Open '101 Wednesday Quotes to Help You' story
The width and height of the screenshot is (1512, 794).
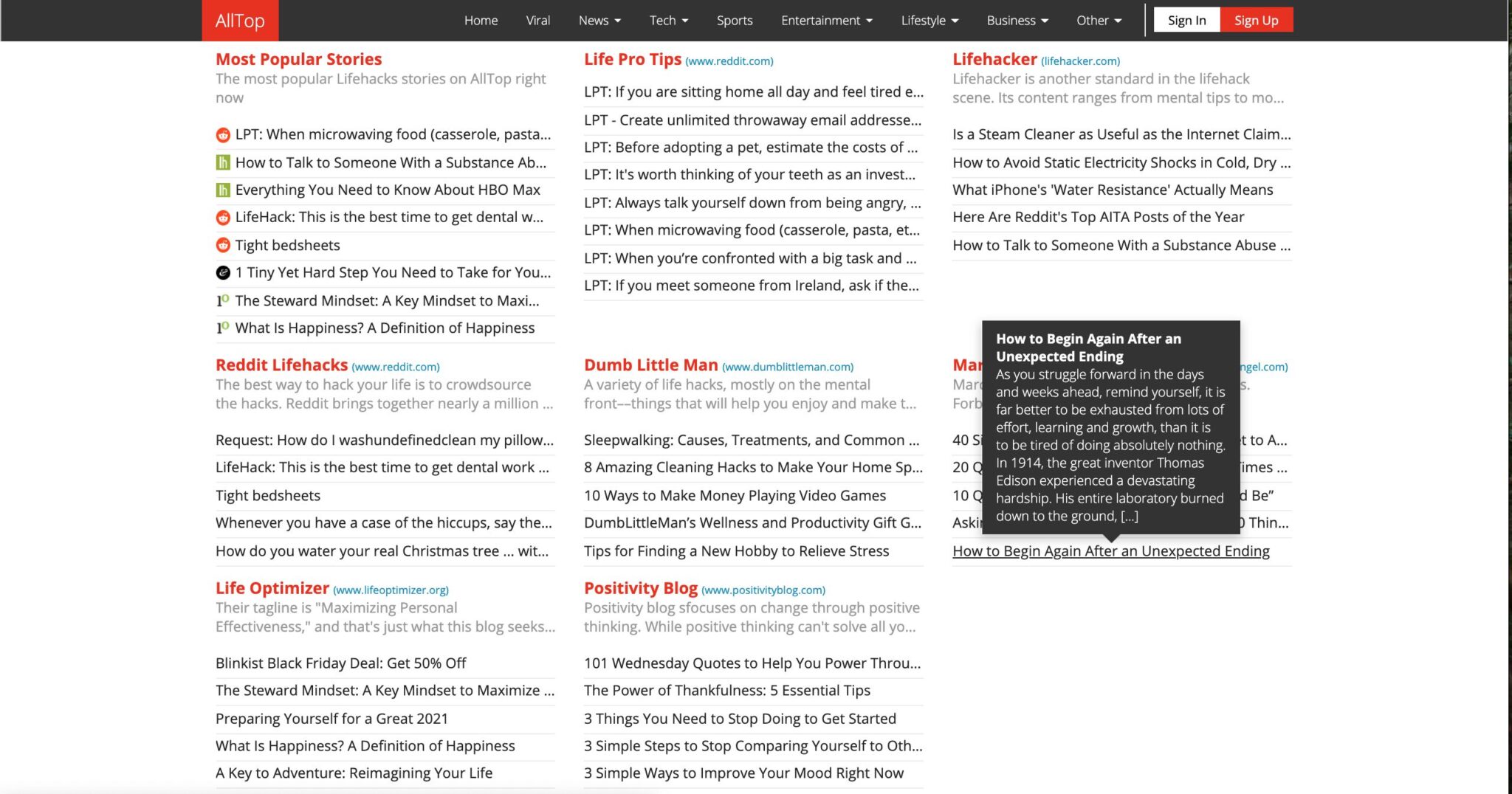tap(752, 663)
